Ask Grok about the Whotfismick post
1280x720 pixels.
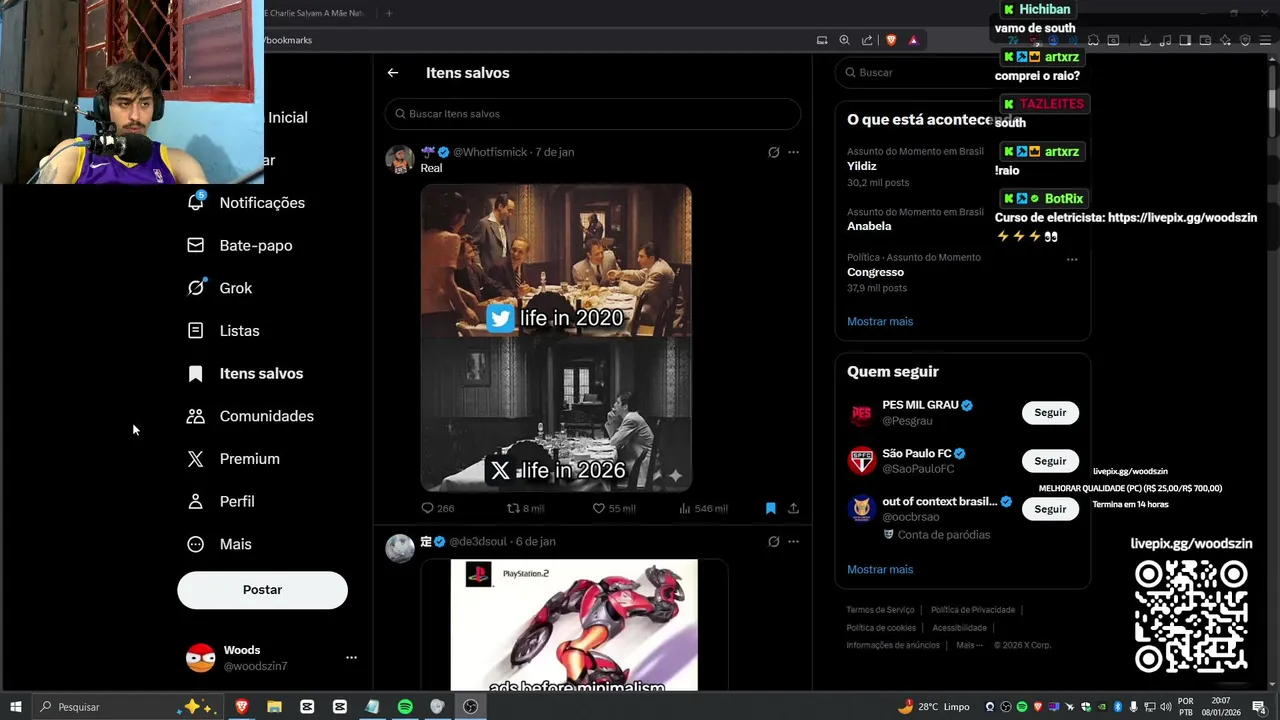[773, 152]
